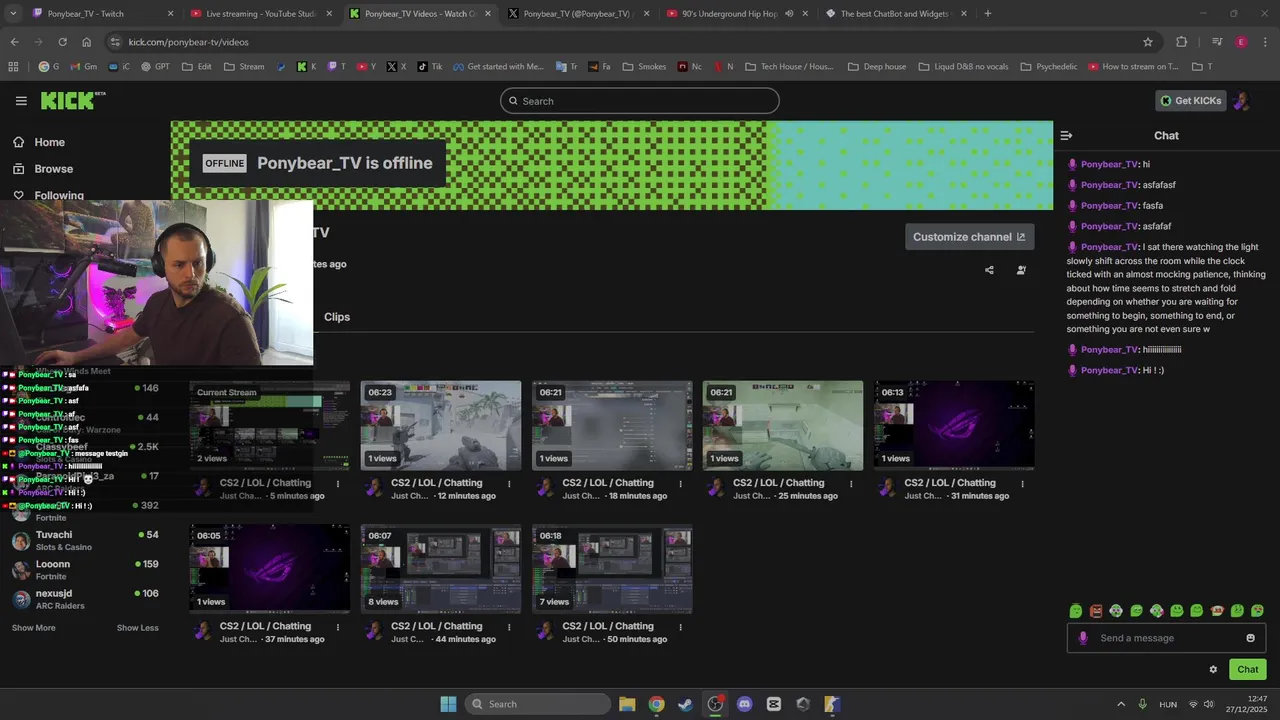Open Chrome from the taskbar
The image size is (1280, 720).
coord(656,704)
